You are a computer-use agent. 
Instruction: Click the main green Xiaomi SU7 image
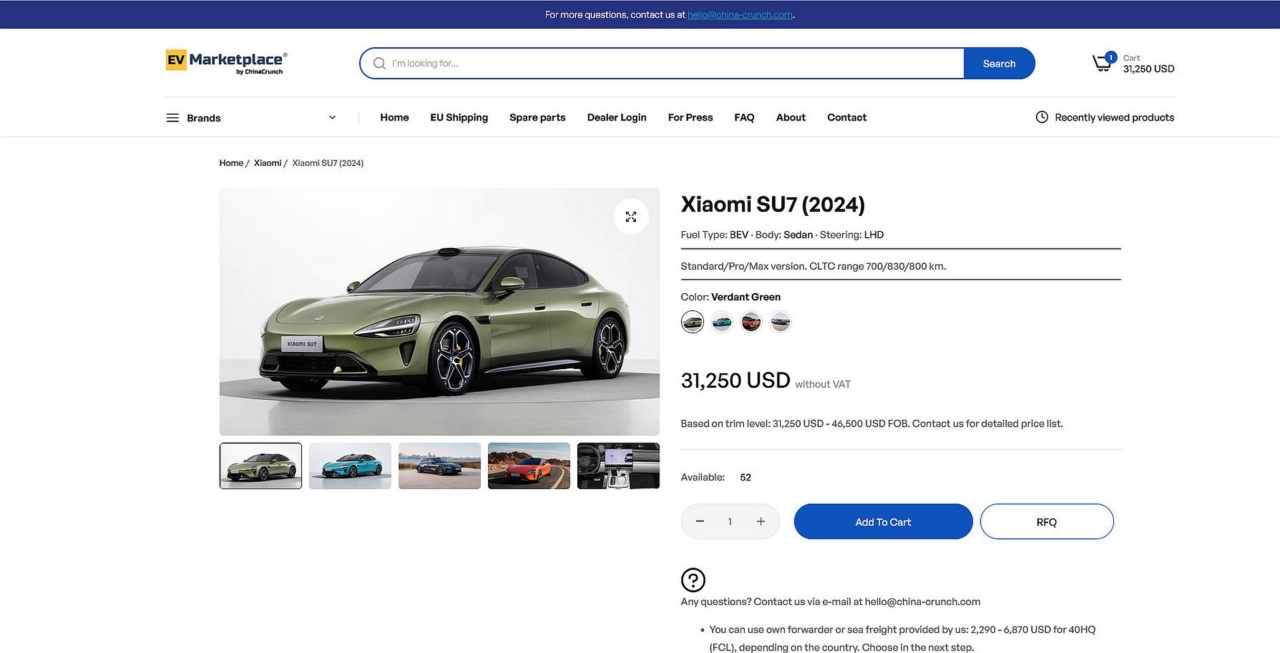[440, 311]
